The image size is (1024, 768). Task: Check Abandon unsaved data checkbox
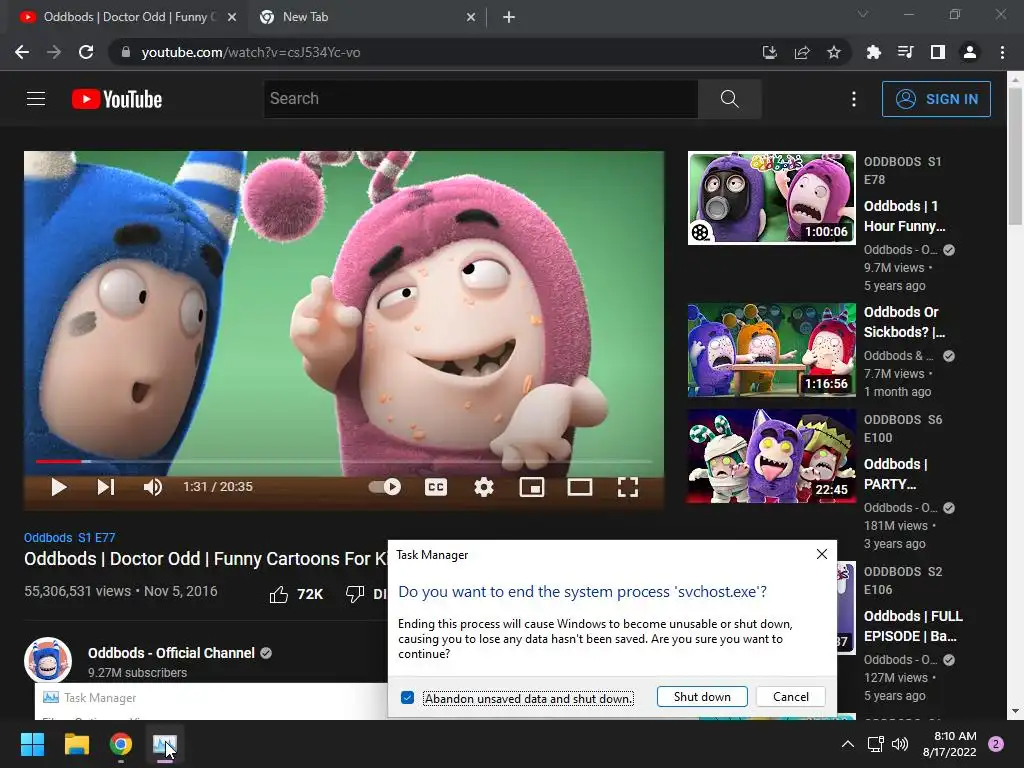408,697
